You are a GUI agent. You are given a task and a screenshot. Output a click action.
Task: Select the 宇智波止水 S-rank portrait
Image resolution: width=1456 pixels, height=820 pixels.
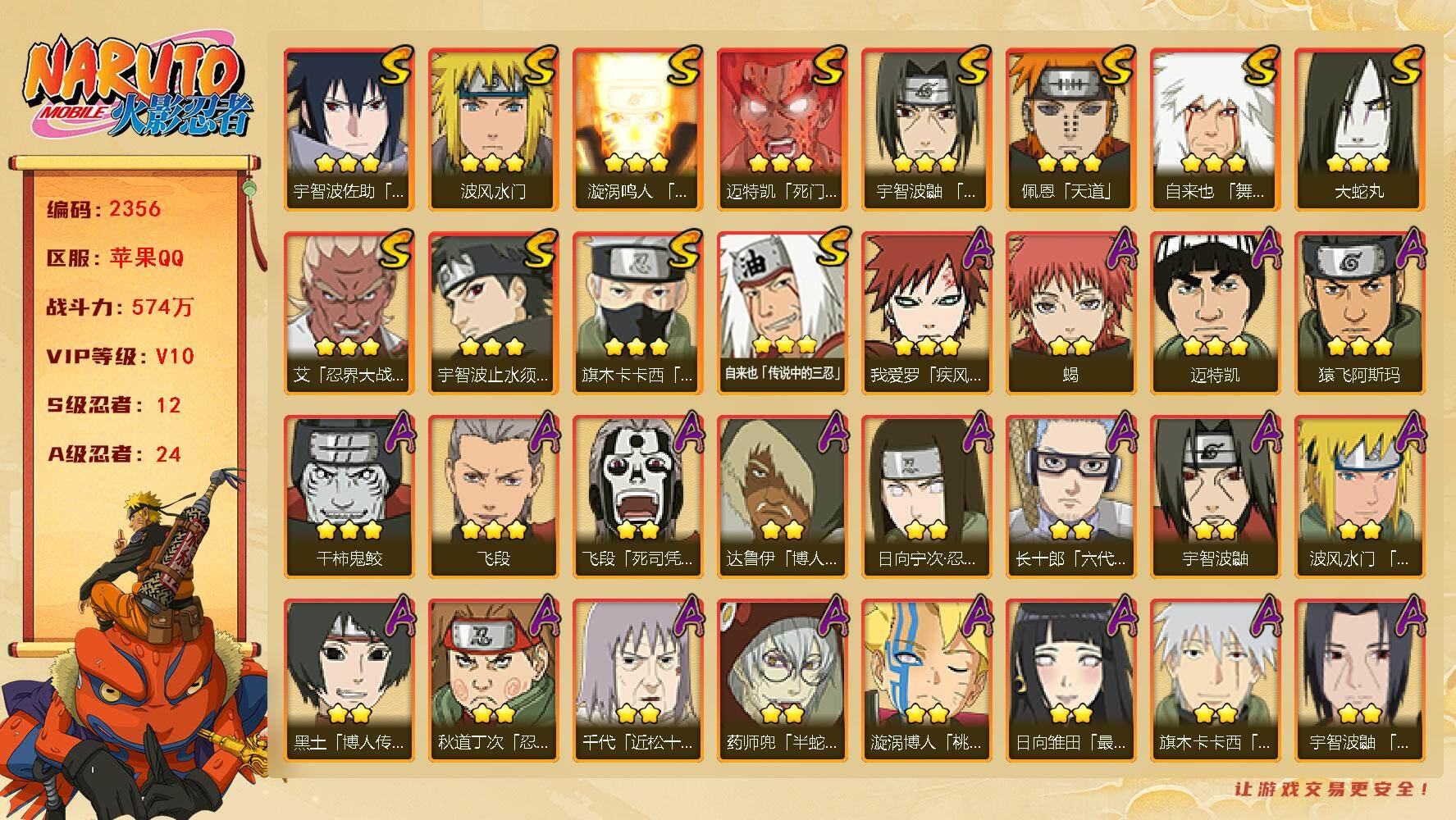493,312
